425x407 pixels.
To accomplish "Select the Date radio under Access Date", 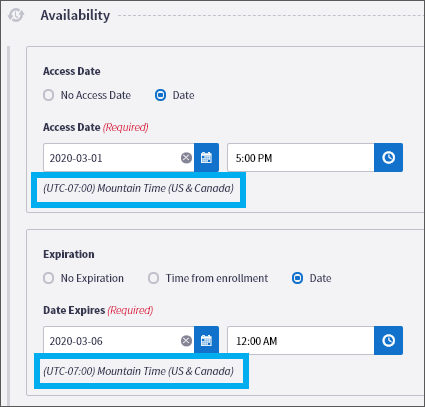I will pos(160,95).
